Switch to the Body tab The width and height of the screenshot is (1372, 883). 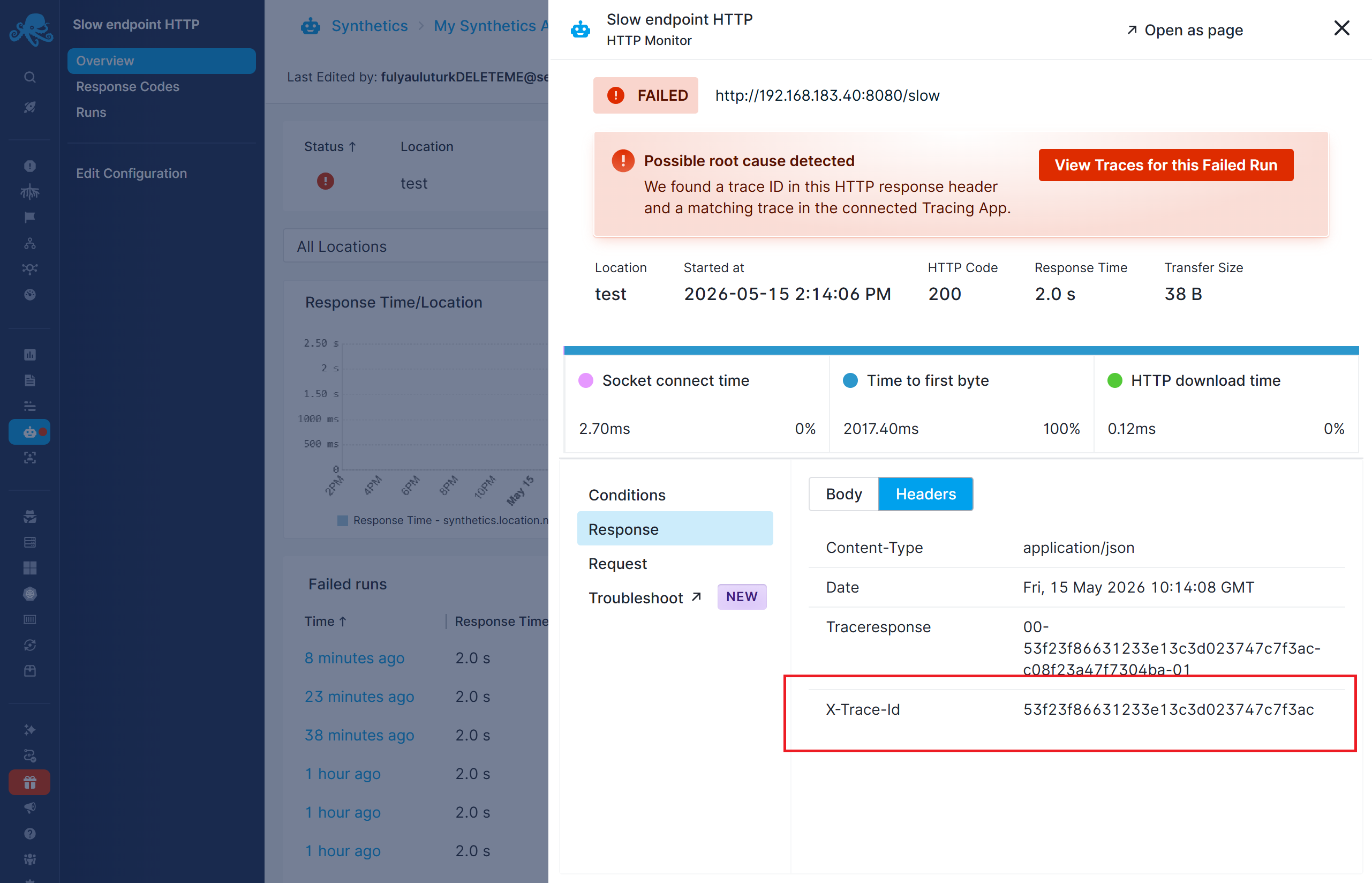(x=843, y=493)
